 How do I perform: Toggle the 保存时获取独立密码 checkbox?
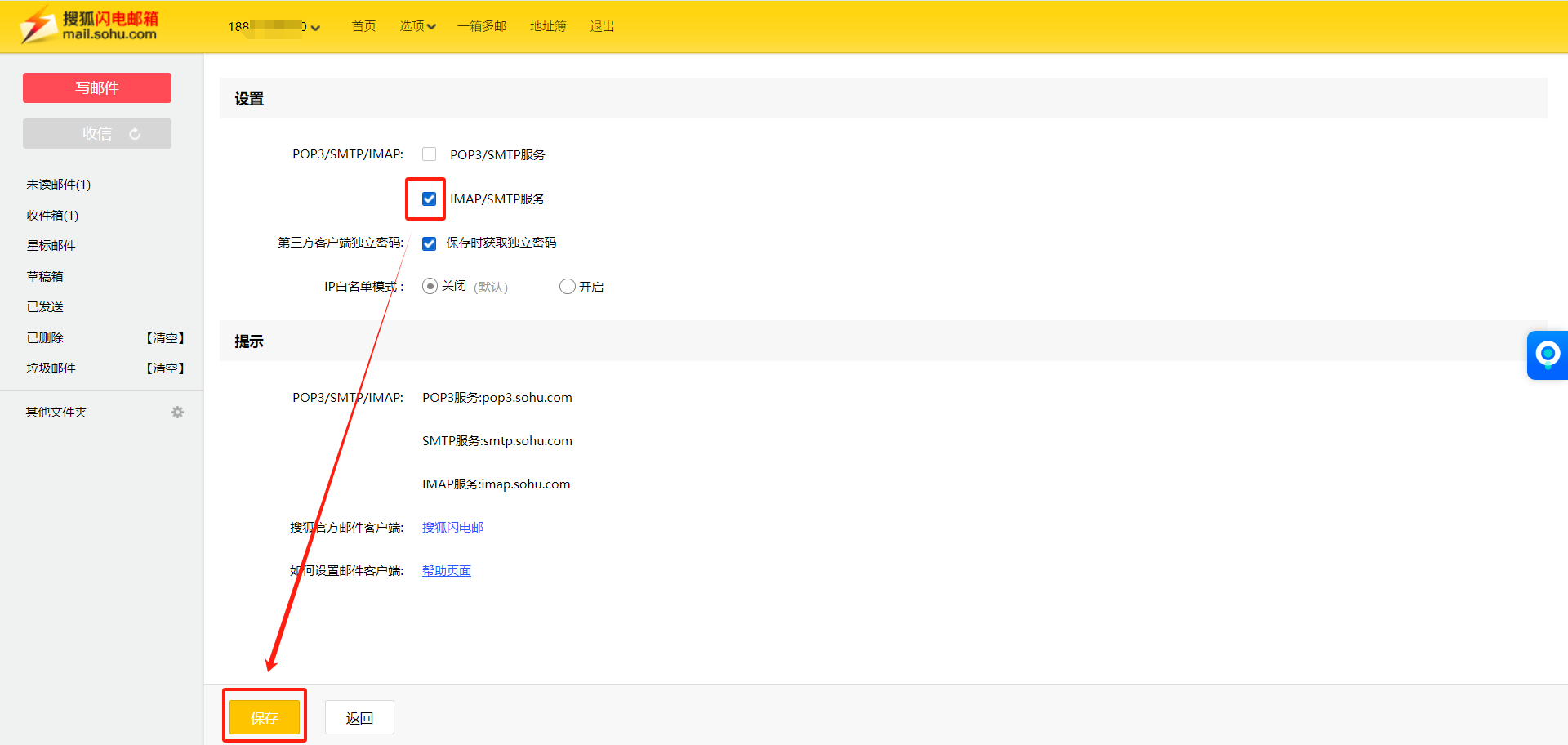[x=429, y=243]
